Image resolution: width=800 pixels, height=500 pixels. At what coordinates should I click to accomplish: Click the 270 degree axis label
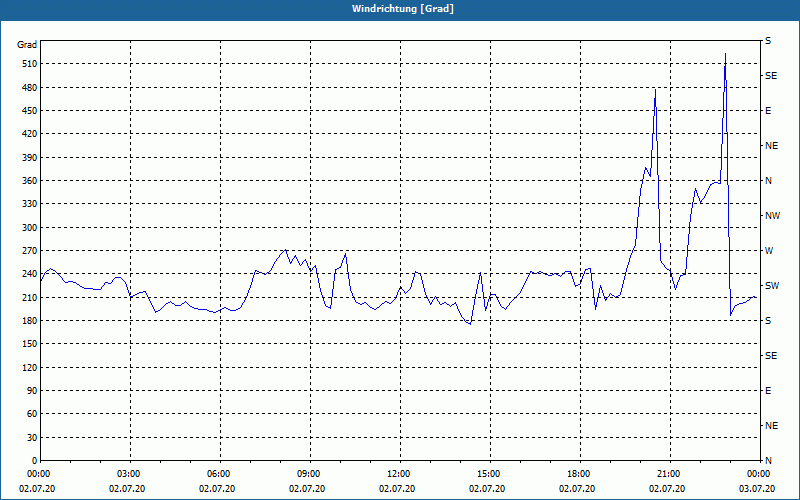tap(30, 251)
